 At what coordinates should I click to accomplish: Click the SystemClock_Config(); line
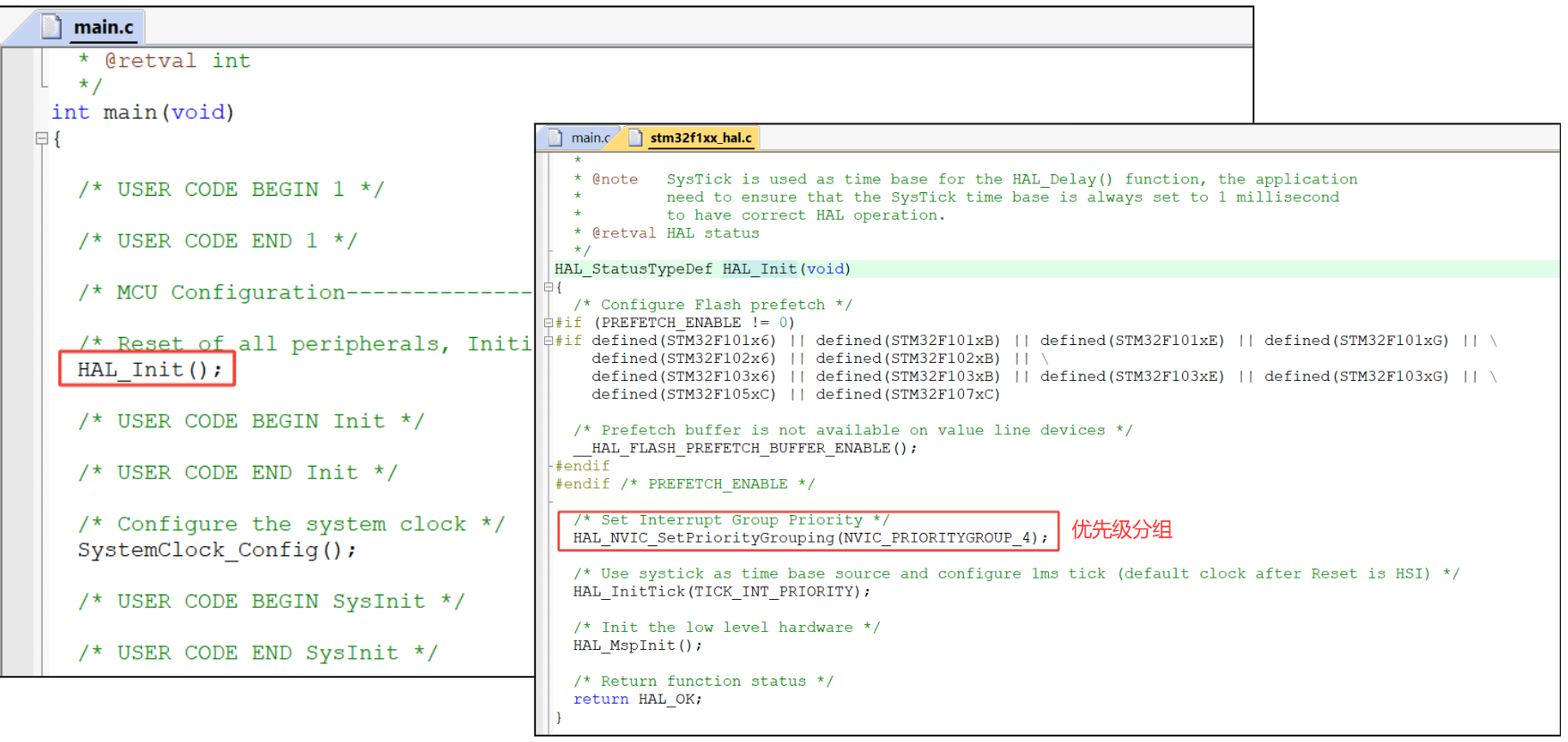tap(216, 550)
